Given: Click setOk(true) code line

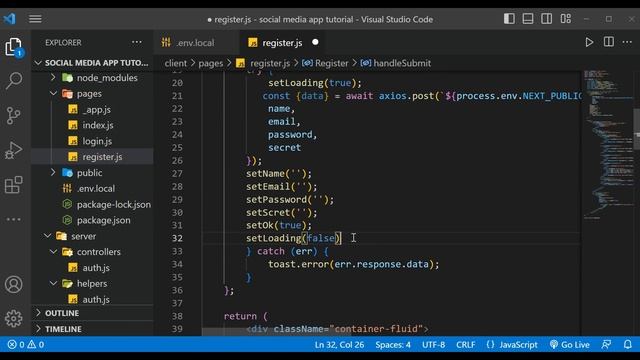Looking at the screenshot, I should 279,225.
